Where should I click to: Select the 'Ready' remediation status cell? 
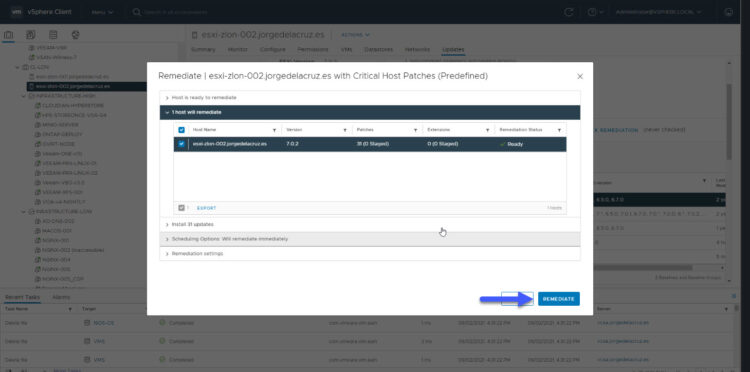[x=511, y=144]
